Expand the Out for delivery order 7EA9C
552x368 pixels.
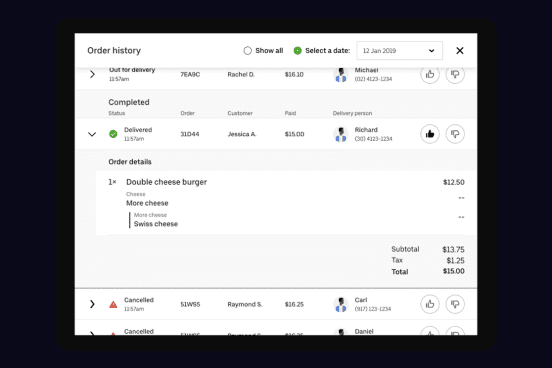click(92, 74)
